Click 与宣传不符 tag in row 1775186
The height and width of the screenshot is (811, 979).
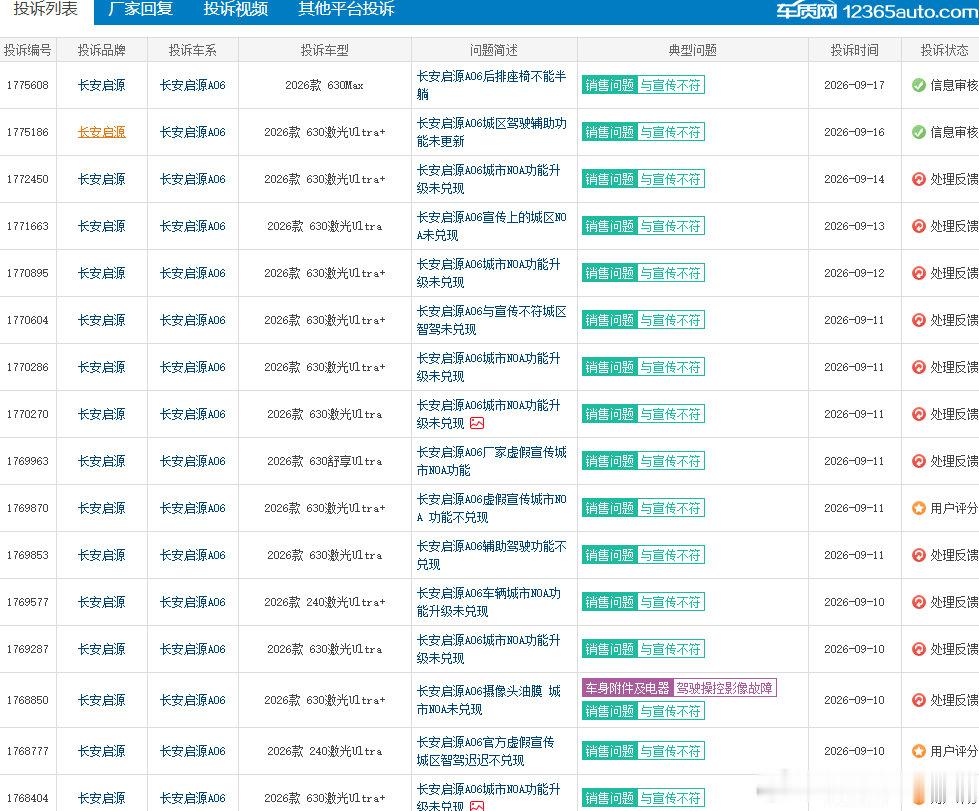(671, 132)
